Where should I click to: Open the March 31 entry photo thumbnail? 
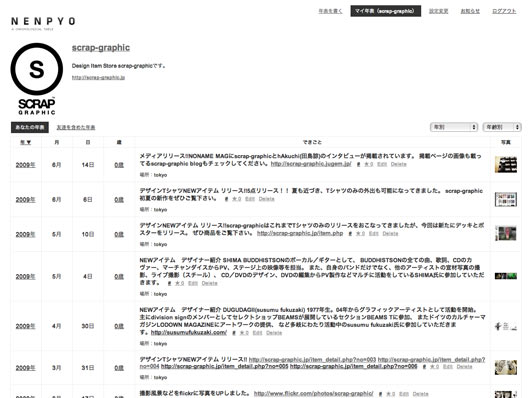tap(506, 368)
